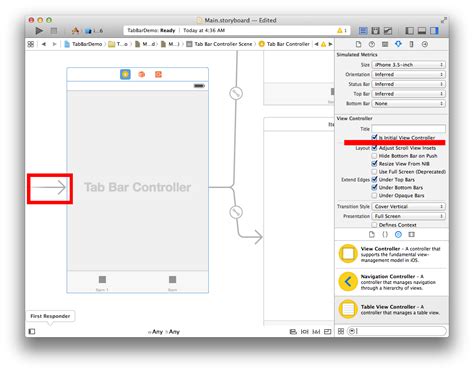This screenshot has width=474, height=372.
Task: Show the File Template library
Action: click(x=372, y=234)
